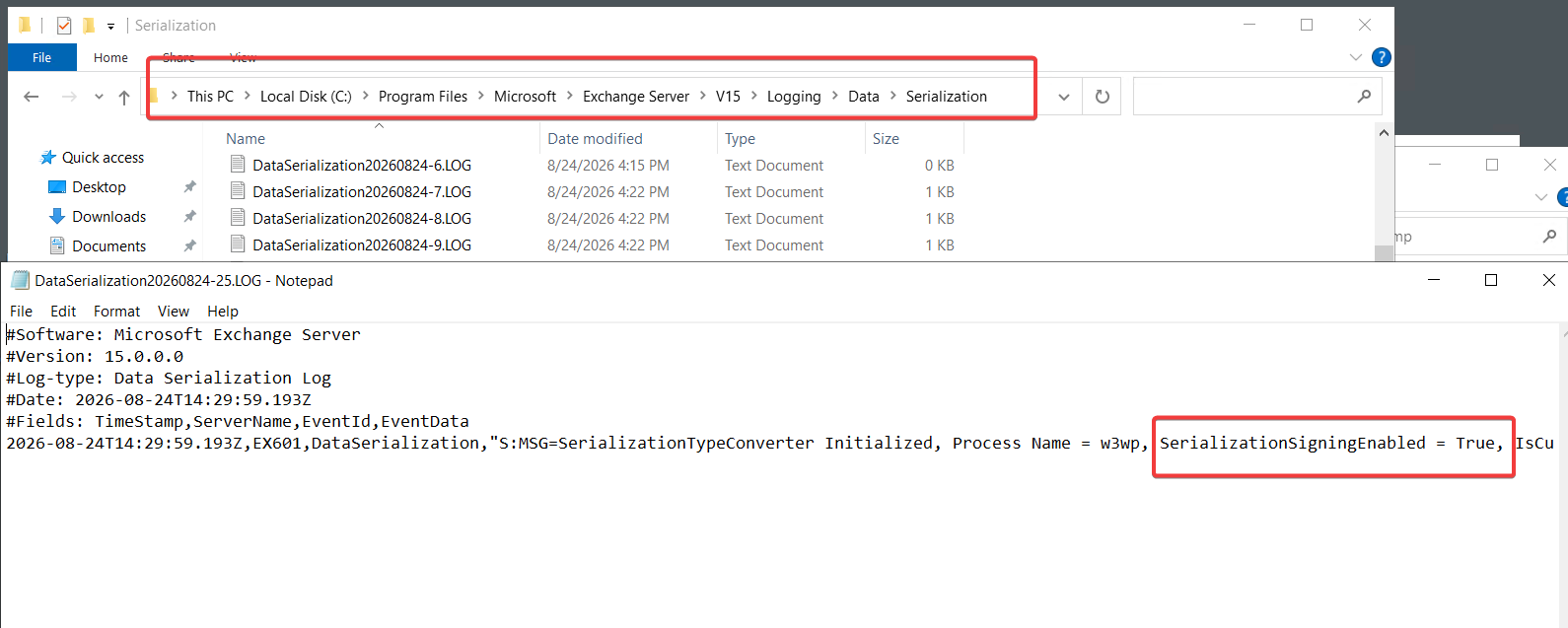Select DataSerialization20260824-8.LOG file
The width and height of the screenshot is (1568, 628).
[x=362, y=219]
